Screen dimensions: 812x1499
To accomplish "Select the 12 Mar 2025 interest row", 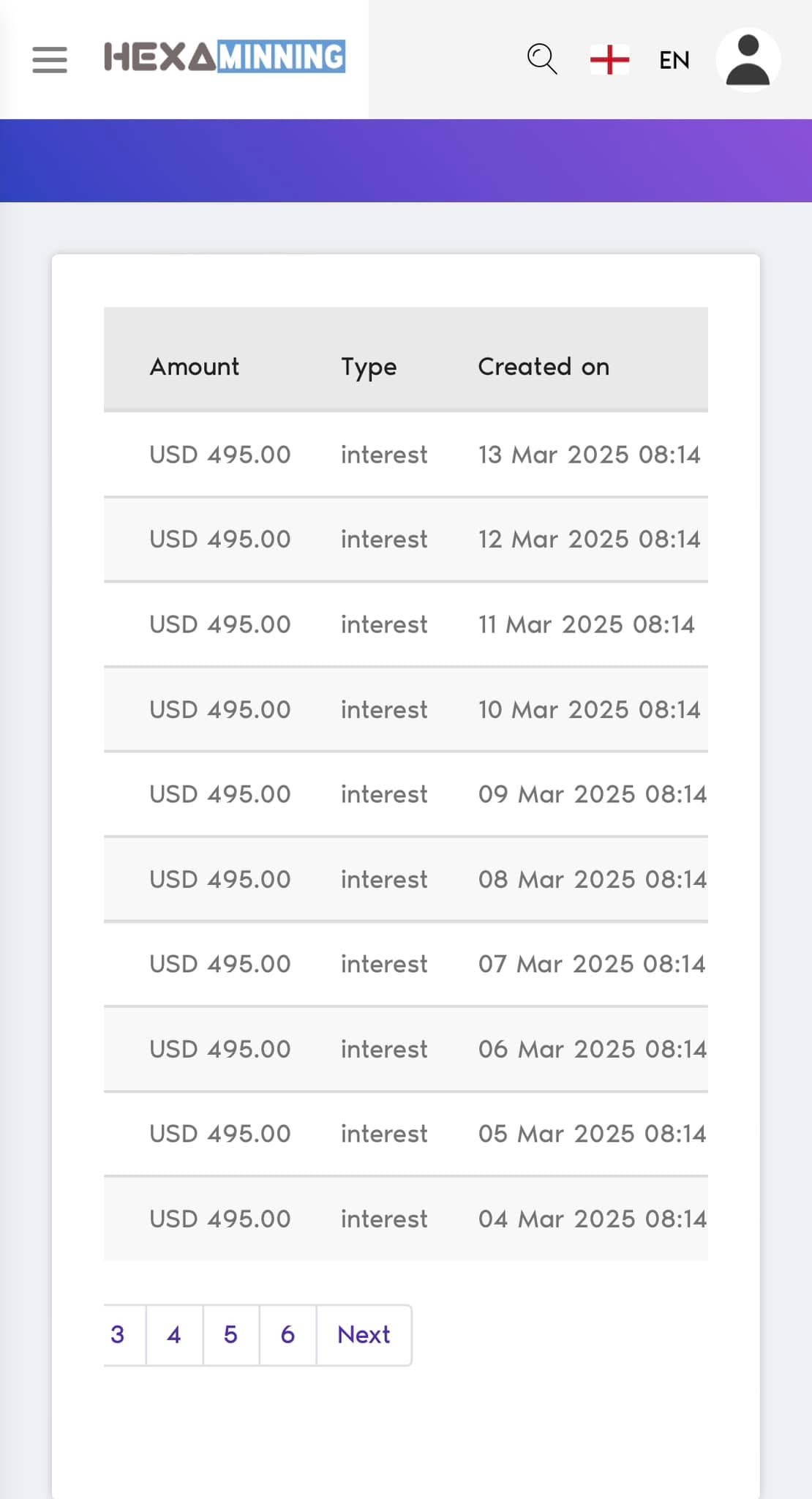I will pos(406,539).
